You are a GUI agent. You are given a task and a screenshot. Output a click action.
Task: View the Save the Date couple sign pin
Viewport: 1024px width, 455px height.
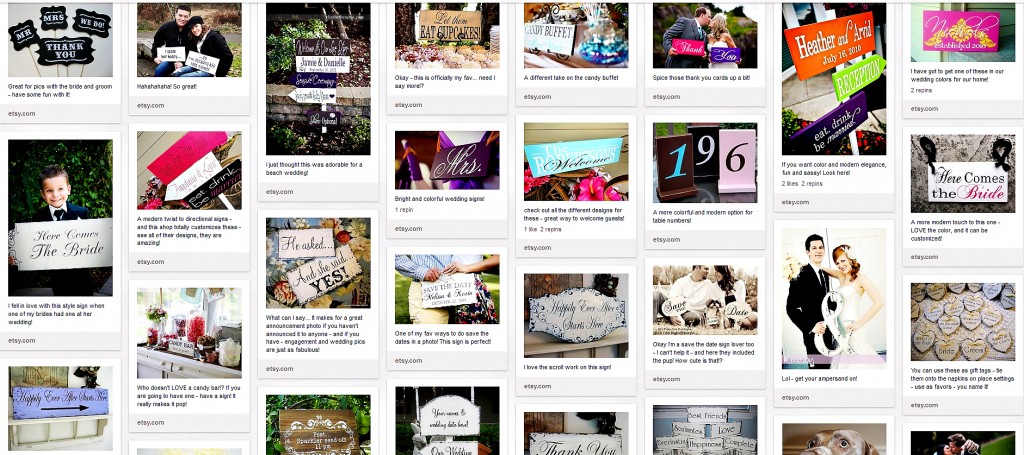pos(447,289)
